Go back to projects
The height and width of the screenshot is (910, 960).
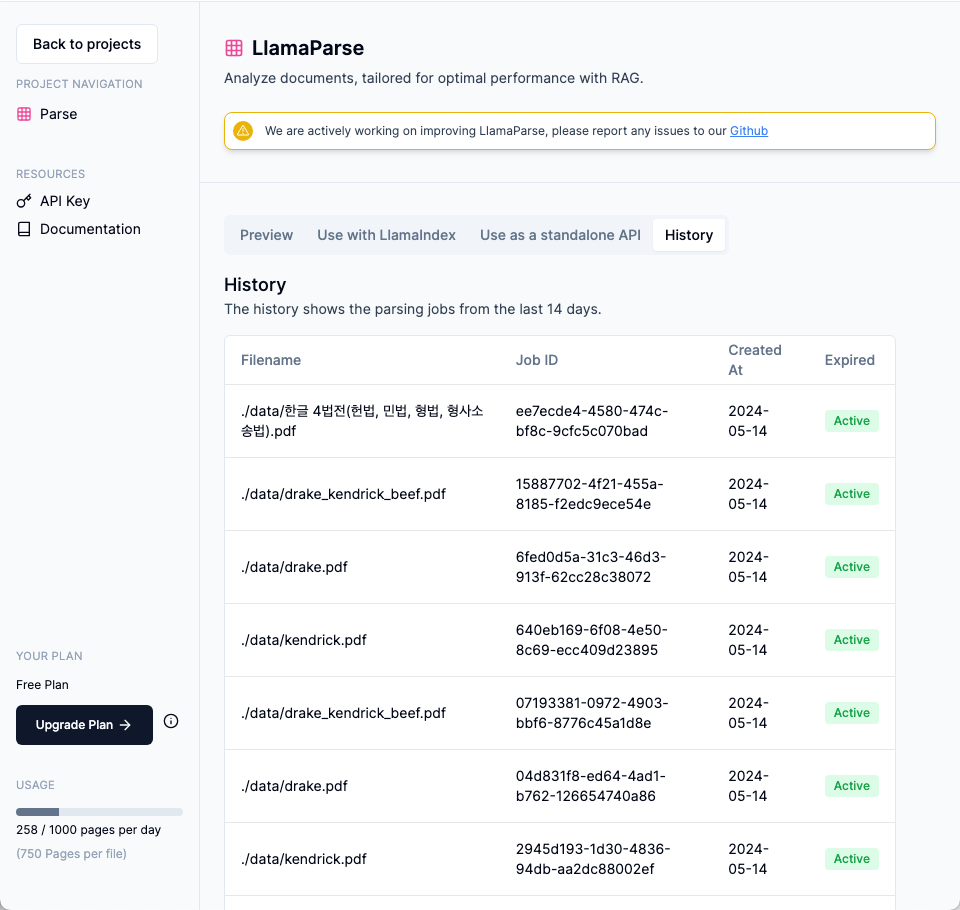click(x=87, y=44)
